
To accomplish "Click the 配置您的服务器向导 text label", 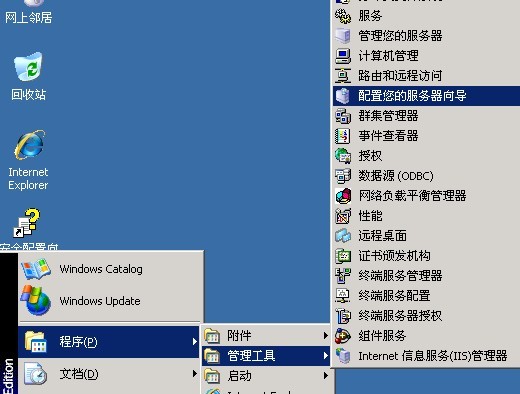I will point(412,96).
